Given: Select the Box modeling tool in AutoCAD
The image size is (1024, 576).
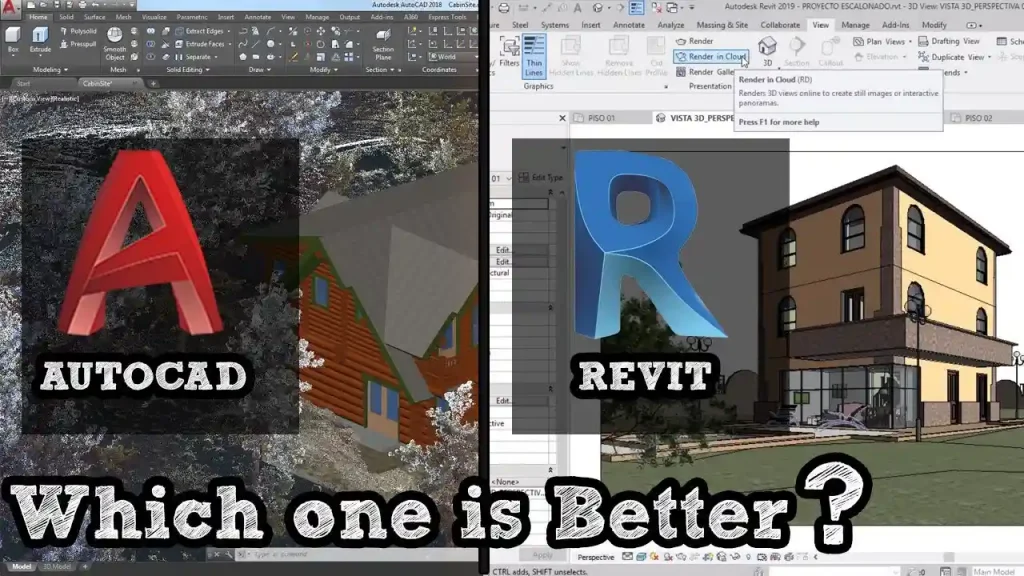Looking at the screenshot, I should [x=13, y=39].
